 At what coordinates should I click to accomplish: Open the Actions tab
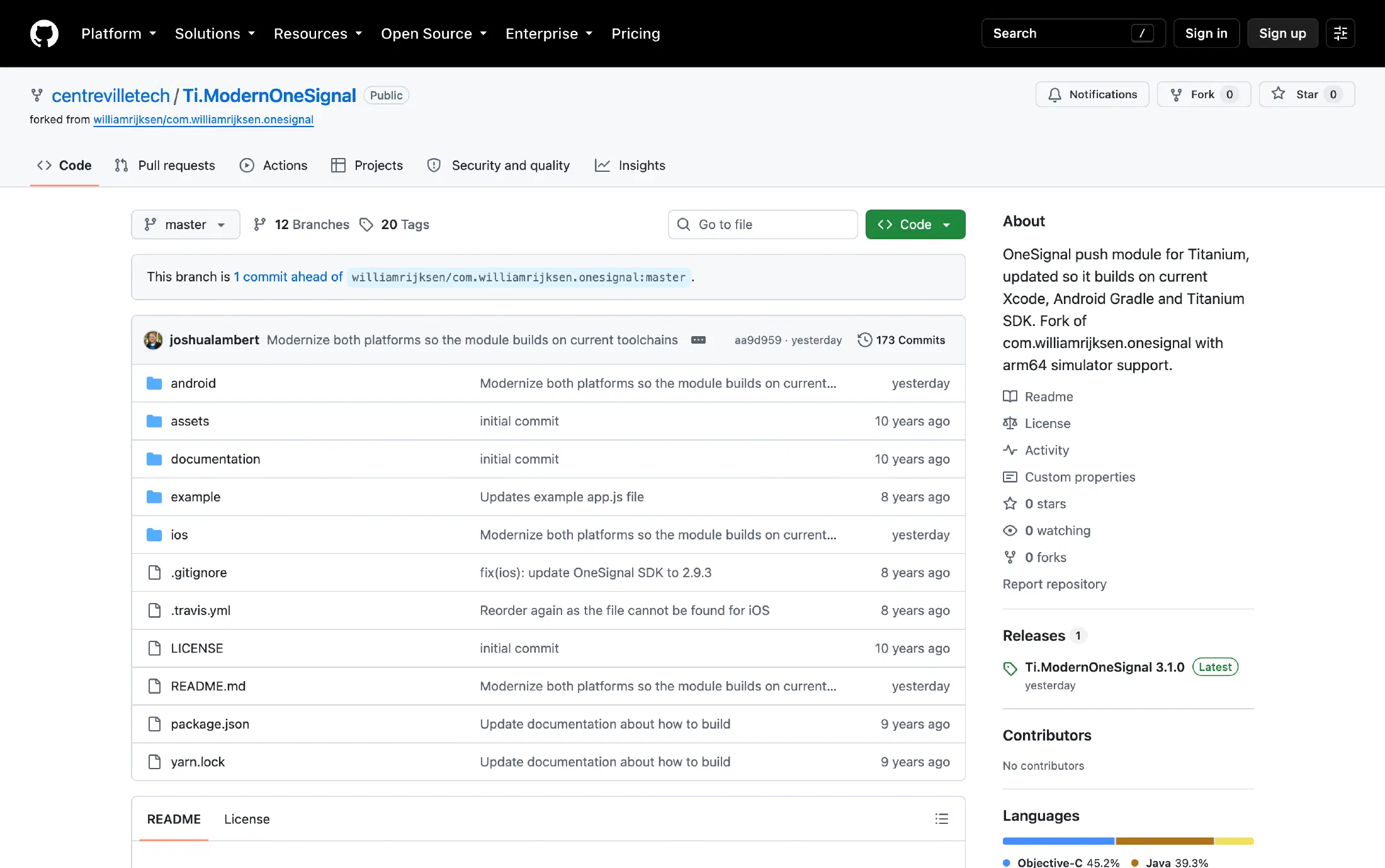[x=274, y=166]
